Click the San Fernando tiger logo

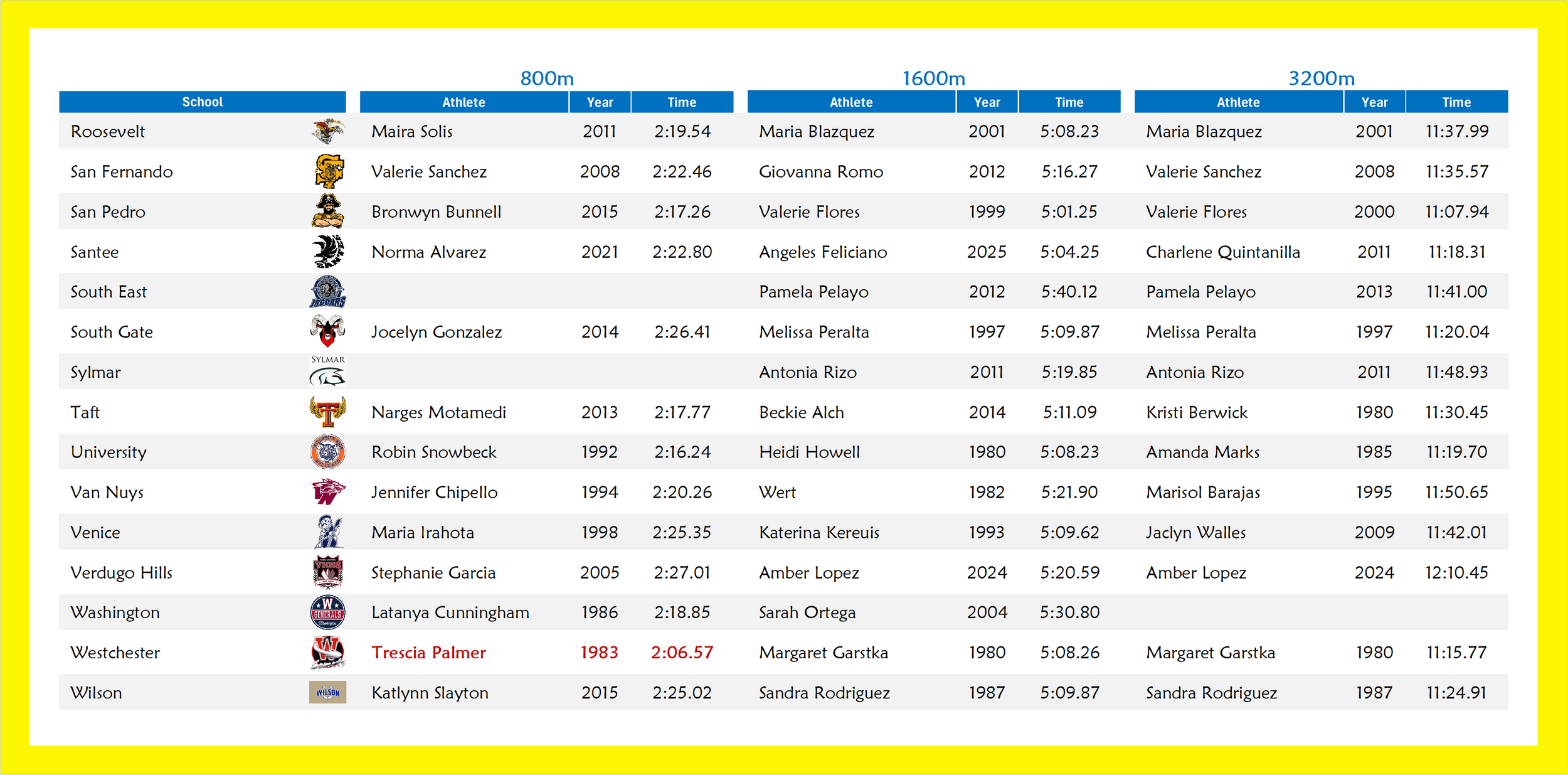click(329, 171)
